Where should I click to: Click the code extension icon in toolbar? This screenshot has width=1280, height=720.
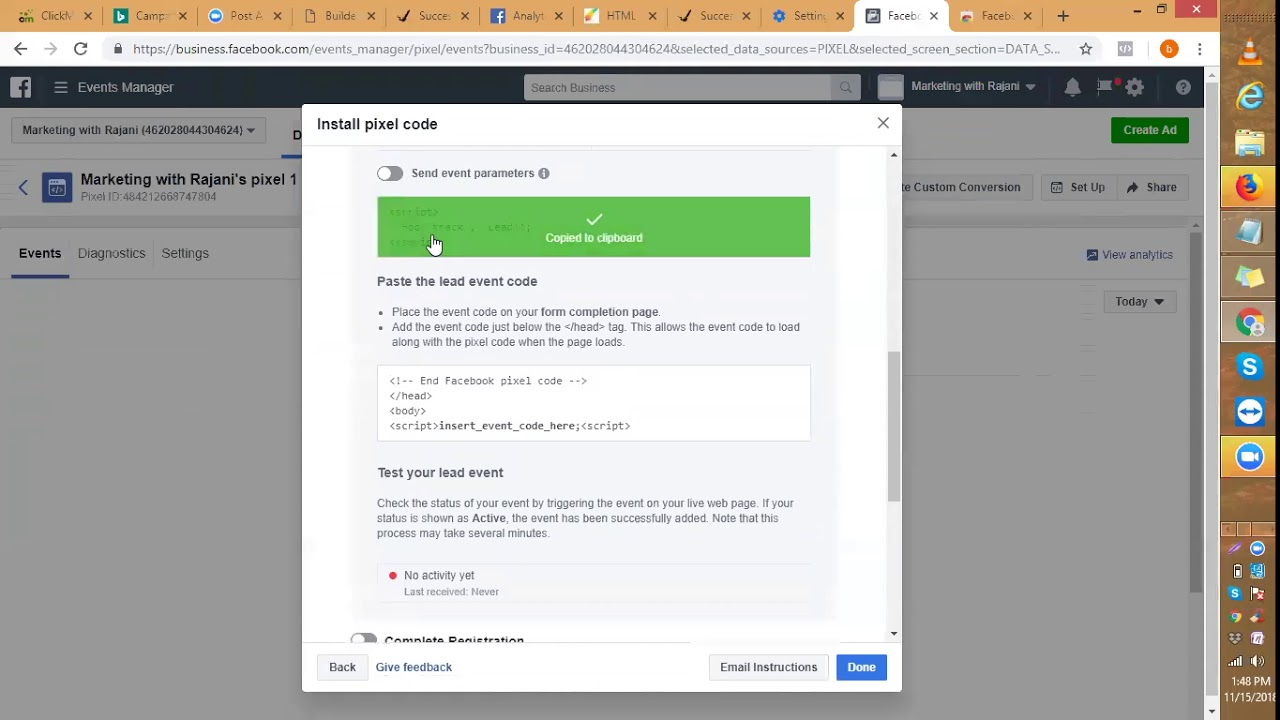click(x=1125, y=49)
